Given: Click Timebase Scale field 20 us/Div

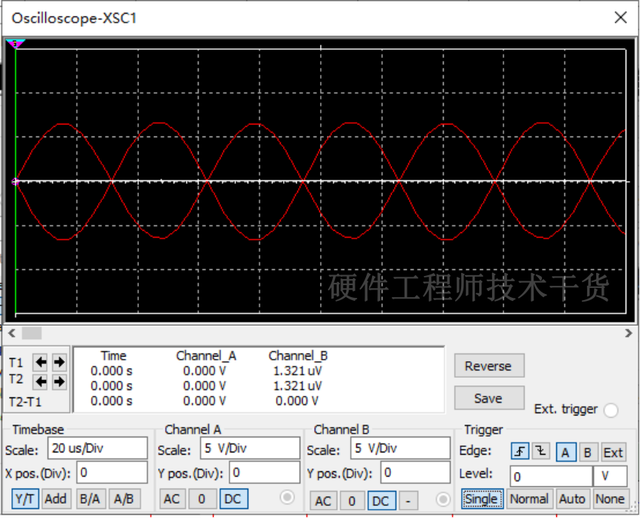Looking at the screenshot, I should click(x=98, y=449).
